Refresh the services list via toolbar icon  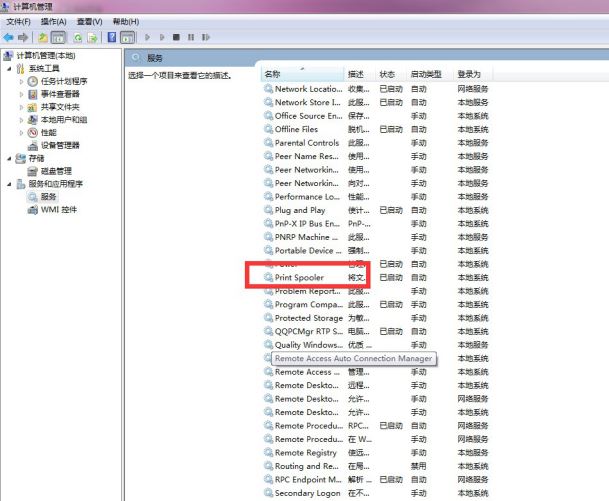78,37
